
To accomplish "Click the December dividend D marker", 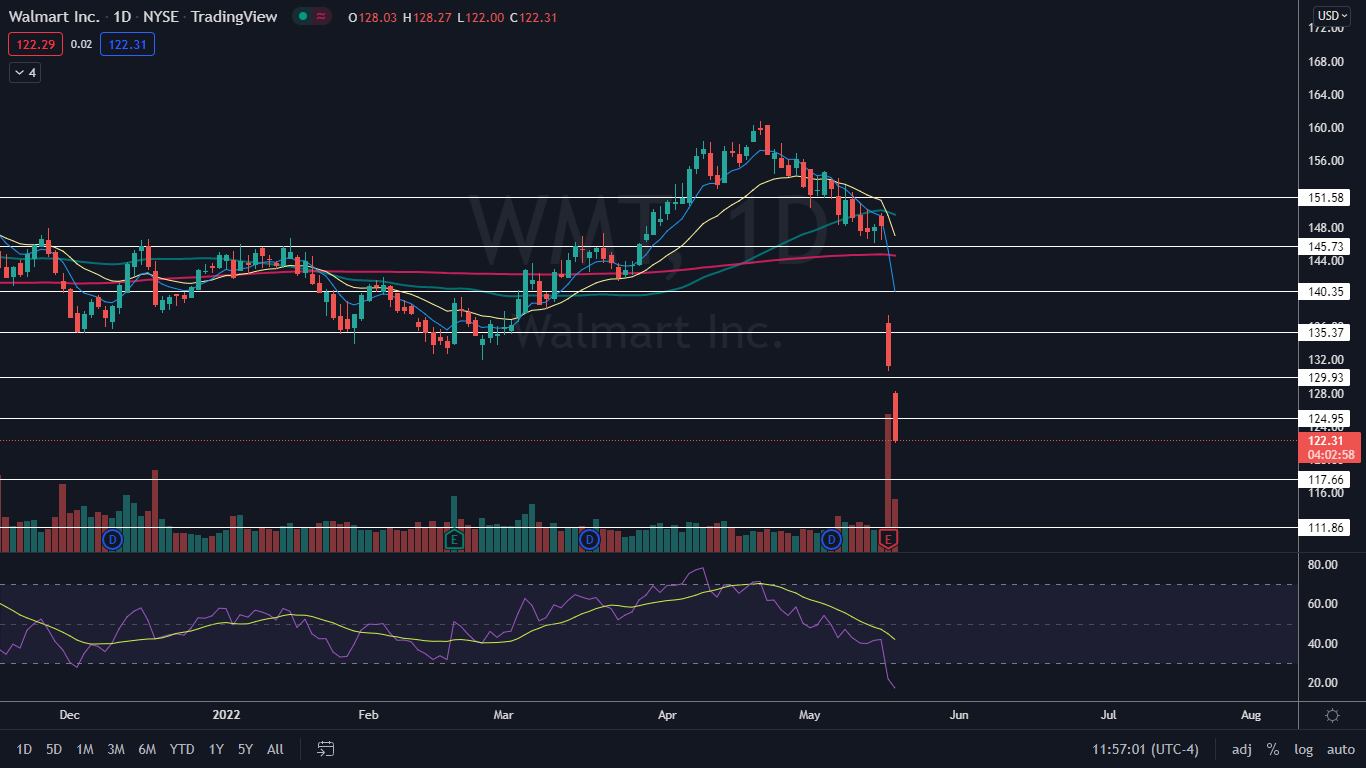I will pos(112,540).
